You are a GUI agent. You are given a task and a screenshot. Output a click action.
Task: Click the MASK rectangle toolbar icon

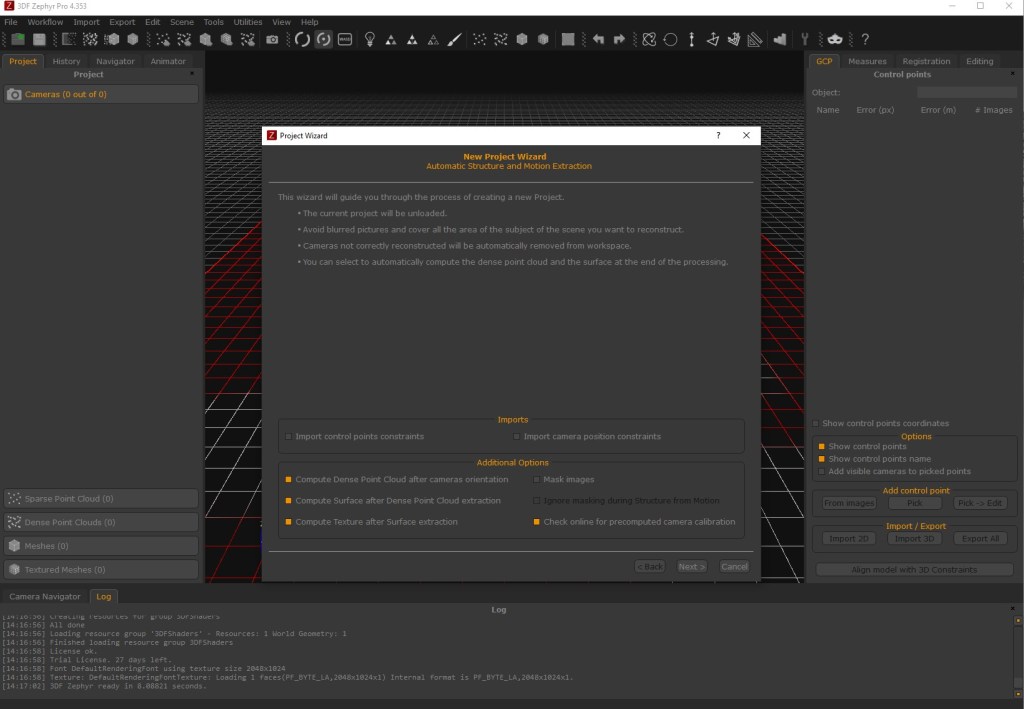345,39
